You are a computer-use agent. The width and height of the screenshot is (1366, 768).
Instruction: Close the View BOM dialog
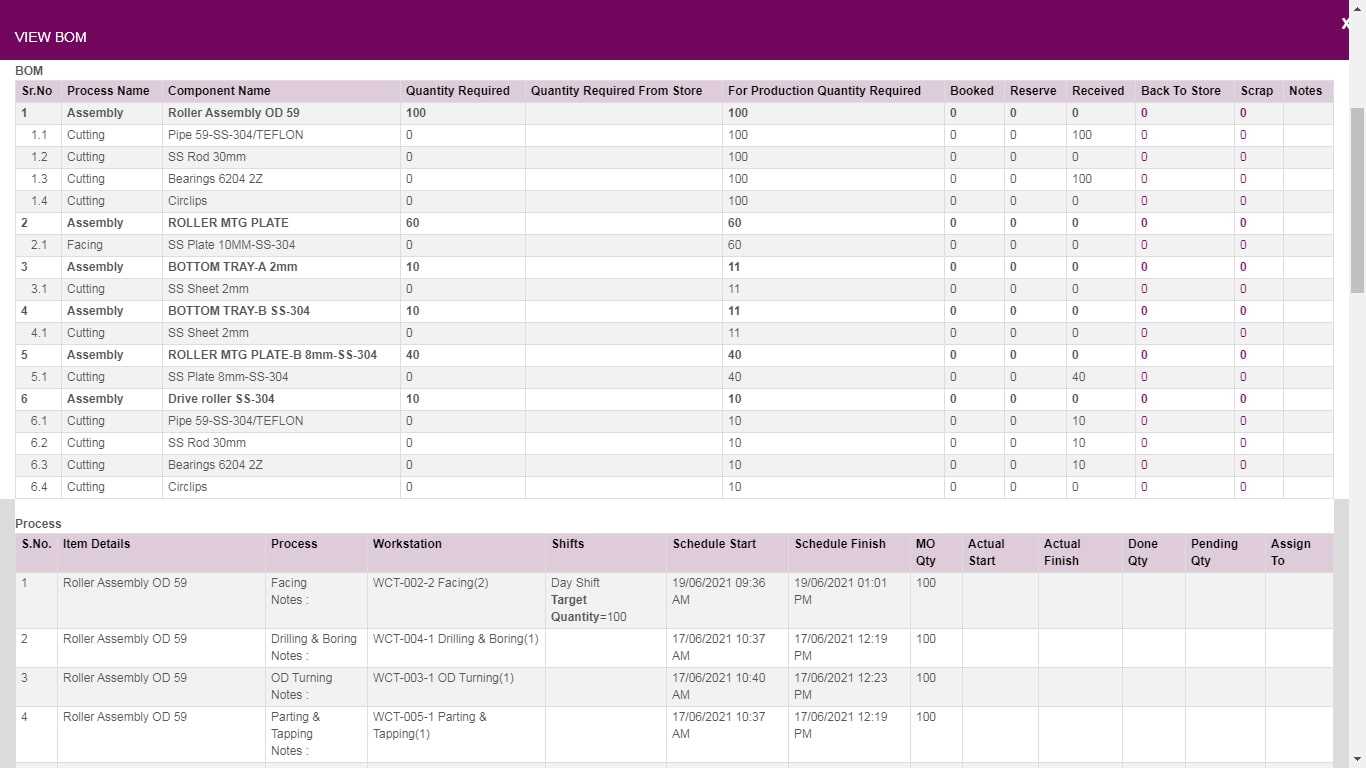pos(1346,24)
